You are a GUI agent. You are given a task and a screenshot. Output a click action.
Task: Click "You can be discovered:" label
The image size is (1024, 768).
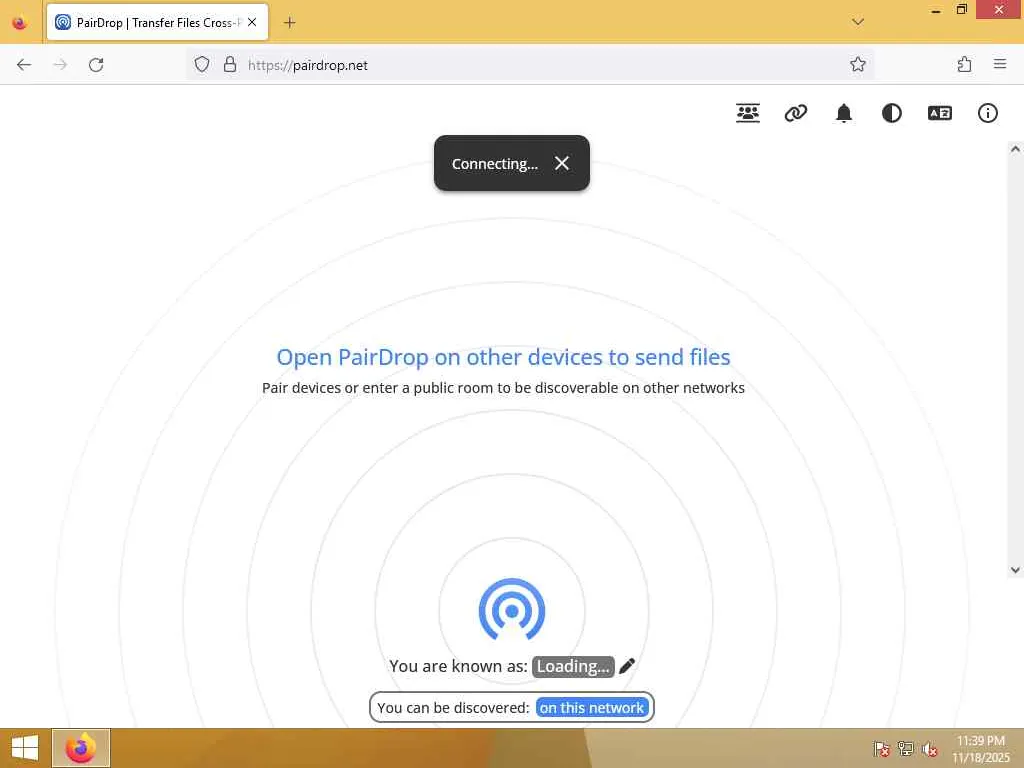453,708
